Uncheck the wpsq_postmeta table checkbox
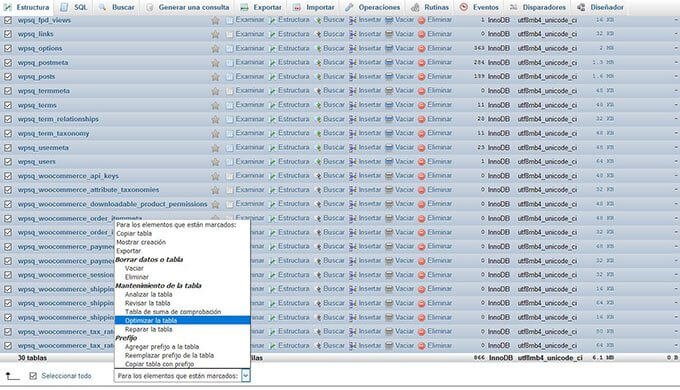680x390 pixels. [8, 62]
